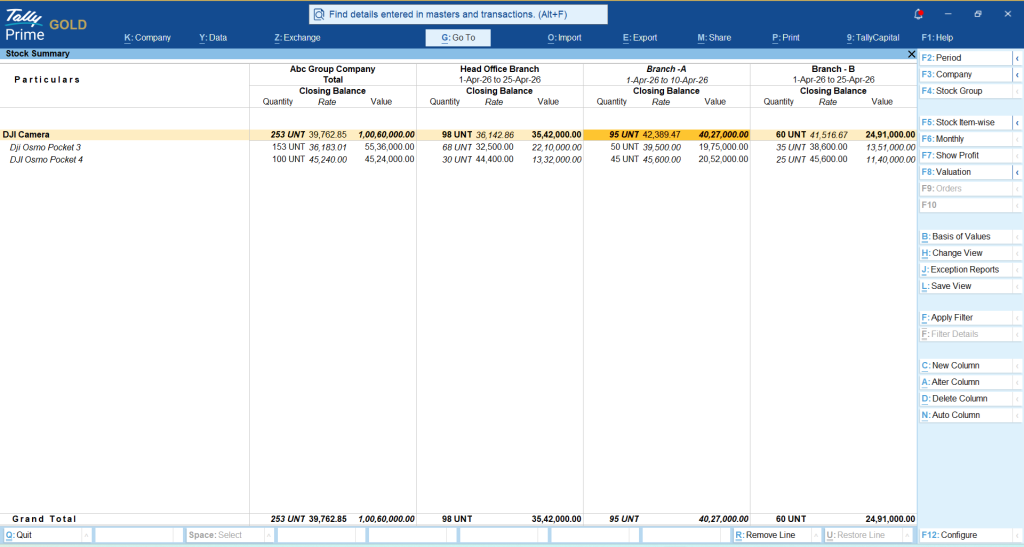Click TallyPrime GOLD logo
The height and width of the screenshot is (547, 1024).
click(46, 25)
